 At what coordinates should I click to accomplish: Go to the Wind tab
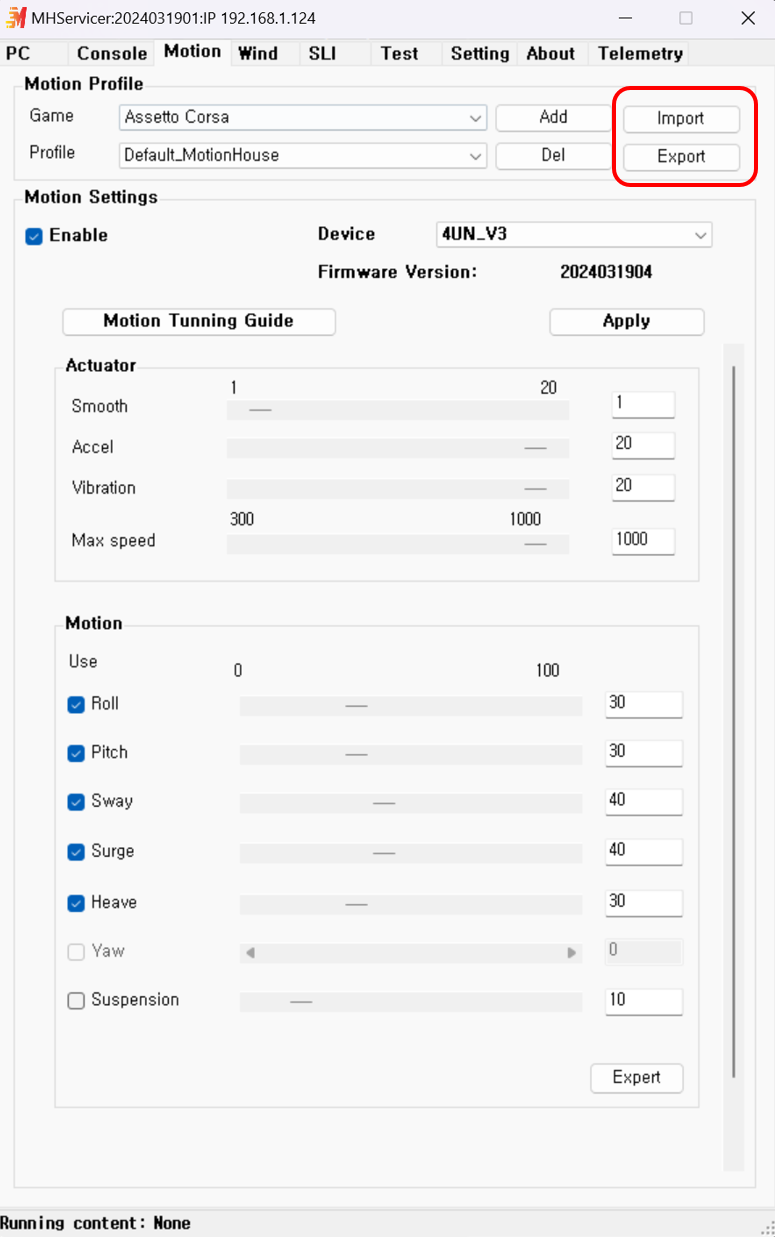coord(258,54)
